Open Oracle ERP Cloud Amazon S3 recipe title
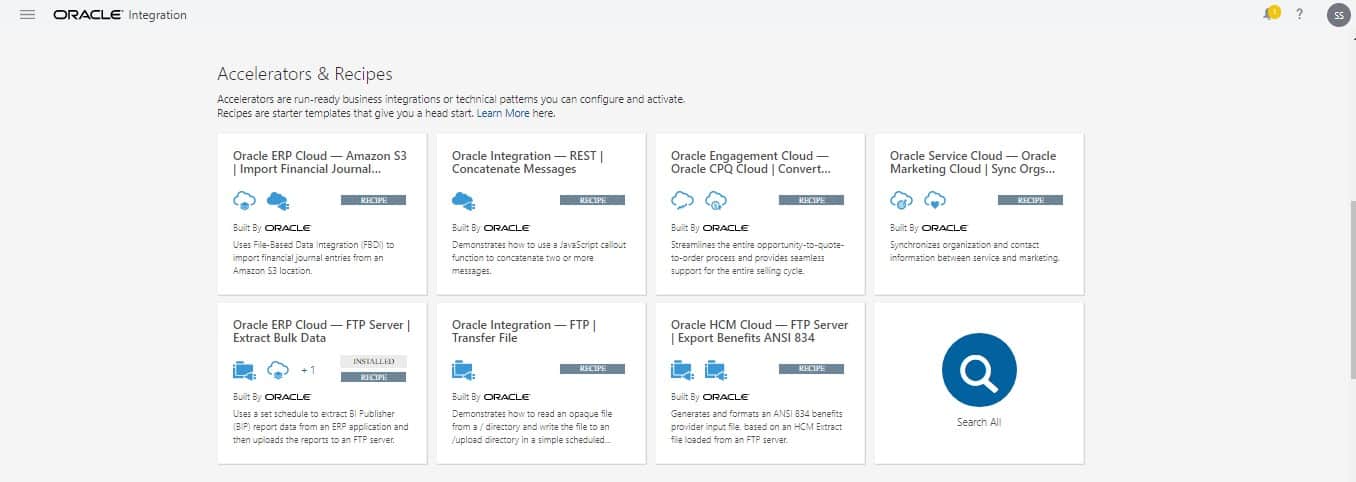Viewport: 1356px width, 482px height. 320,162
